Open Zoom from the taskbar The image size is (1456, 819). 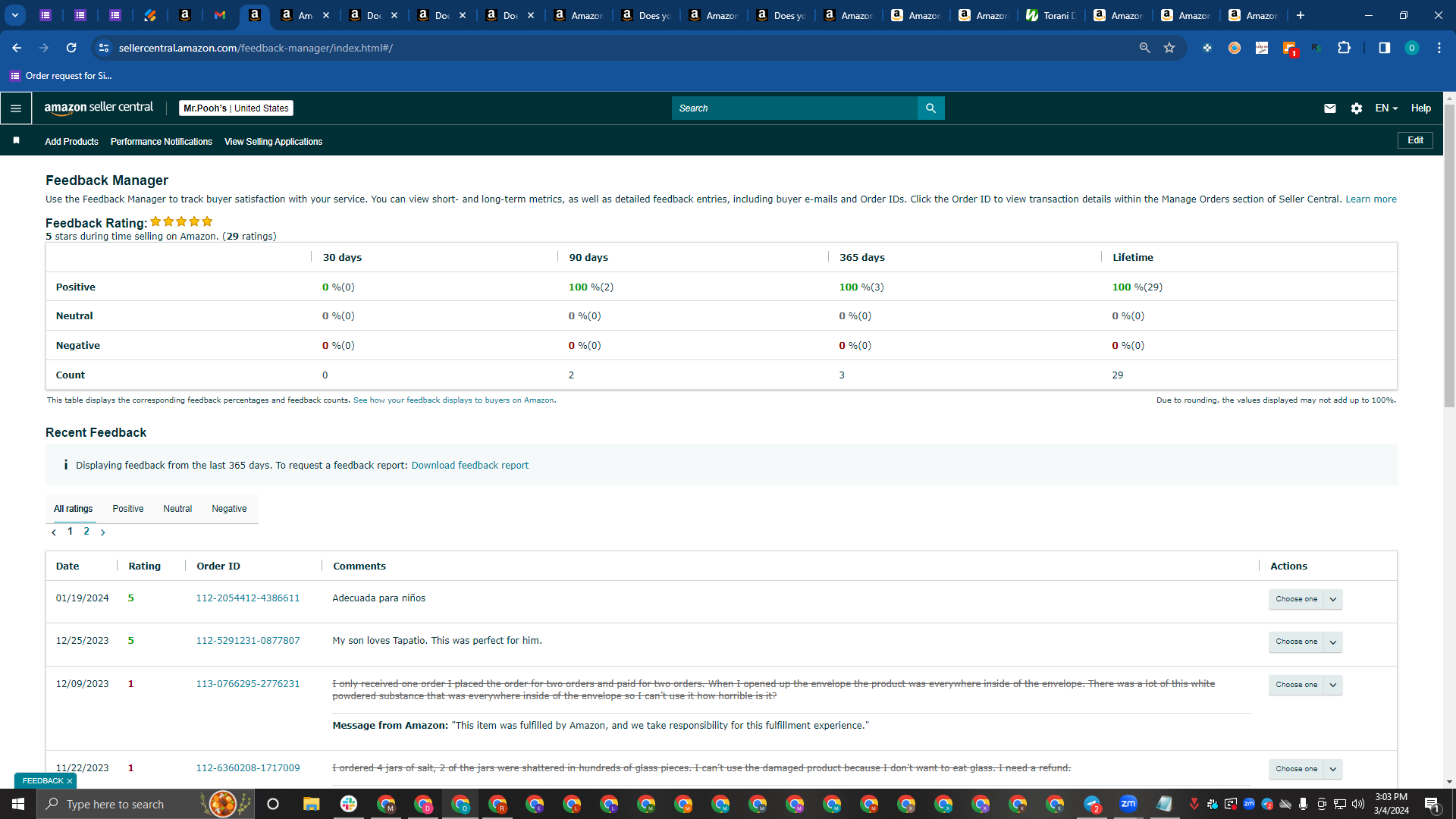pyautogui.click(x=1128, y=804)
